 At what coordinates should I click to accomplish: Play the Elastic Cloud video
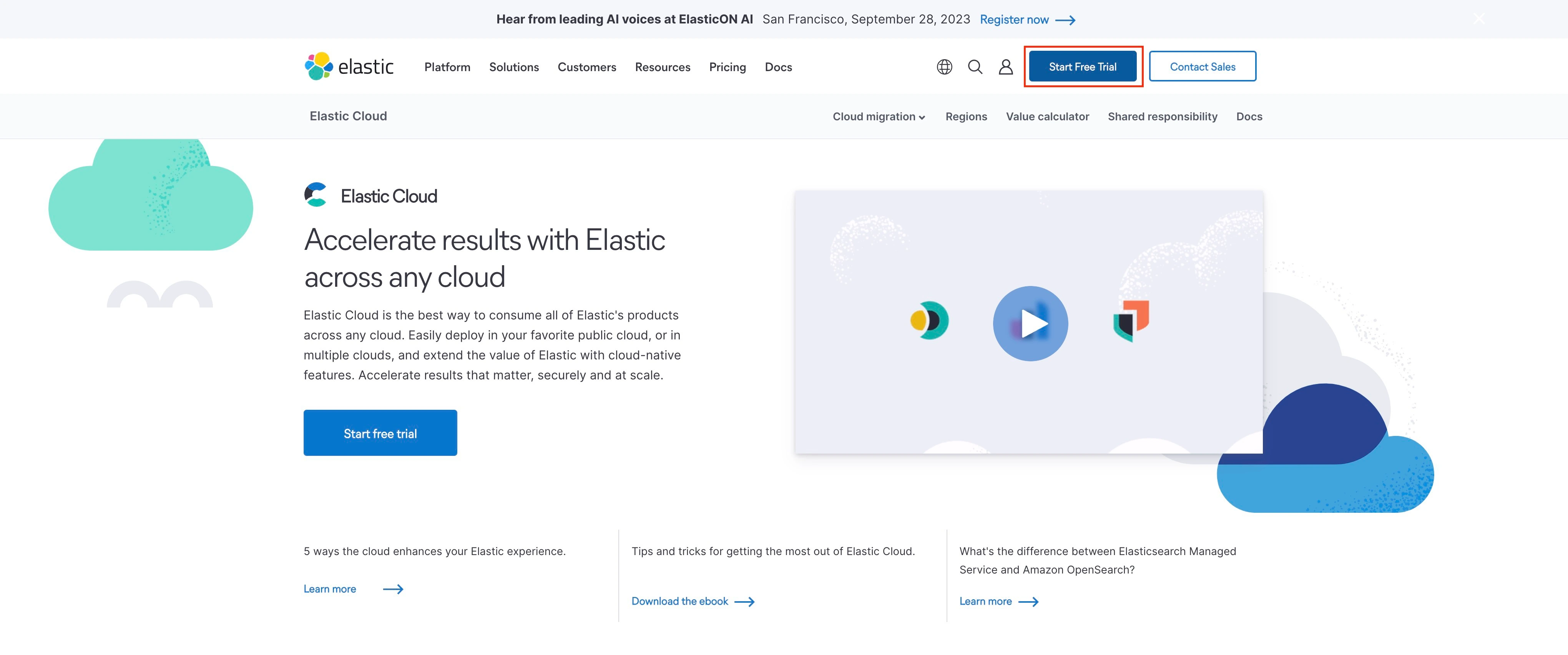(1030, 323)
